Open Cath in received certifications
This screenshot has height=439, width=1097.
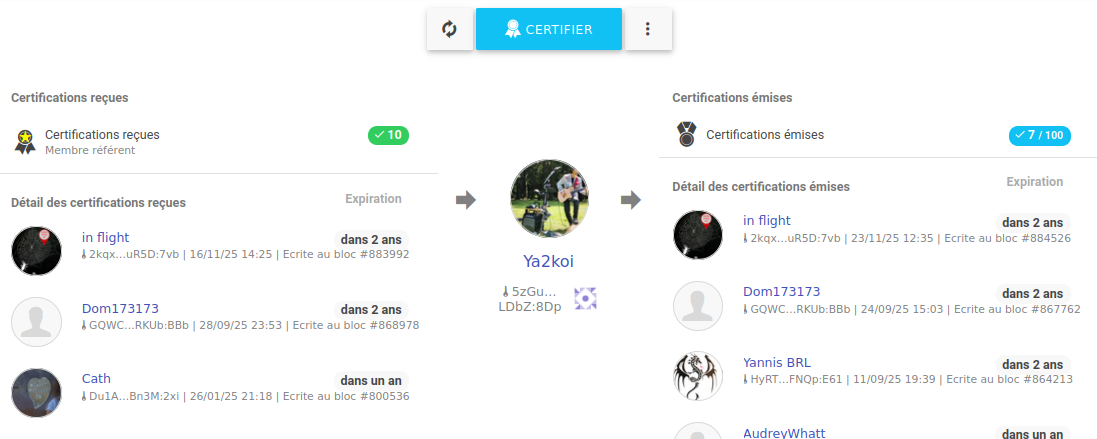(x=96, y=378)
